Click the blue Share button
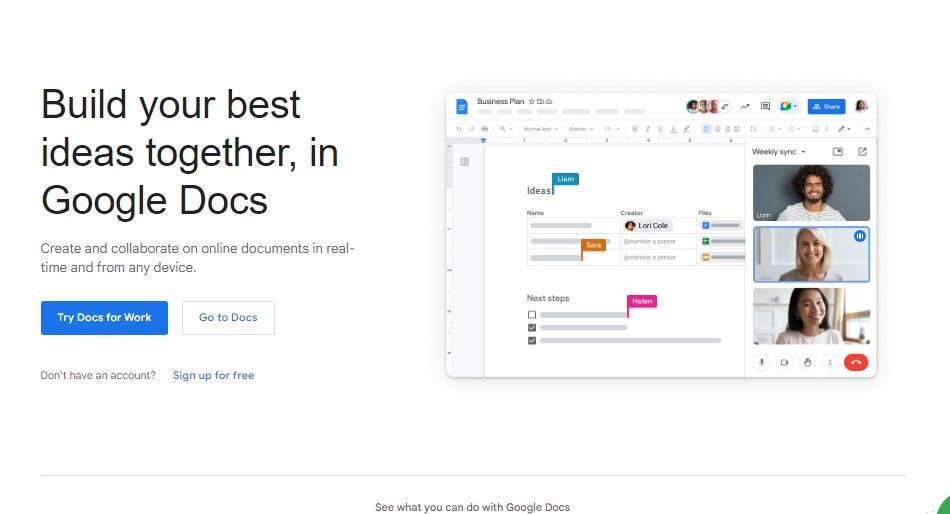Viewport: 950px width, 514px height. point(826,107)
